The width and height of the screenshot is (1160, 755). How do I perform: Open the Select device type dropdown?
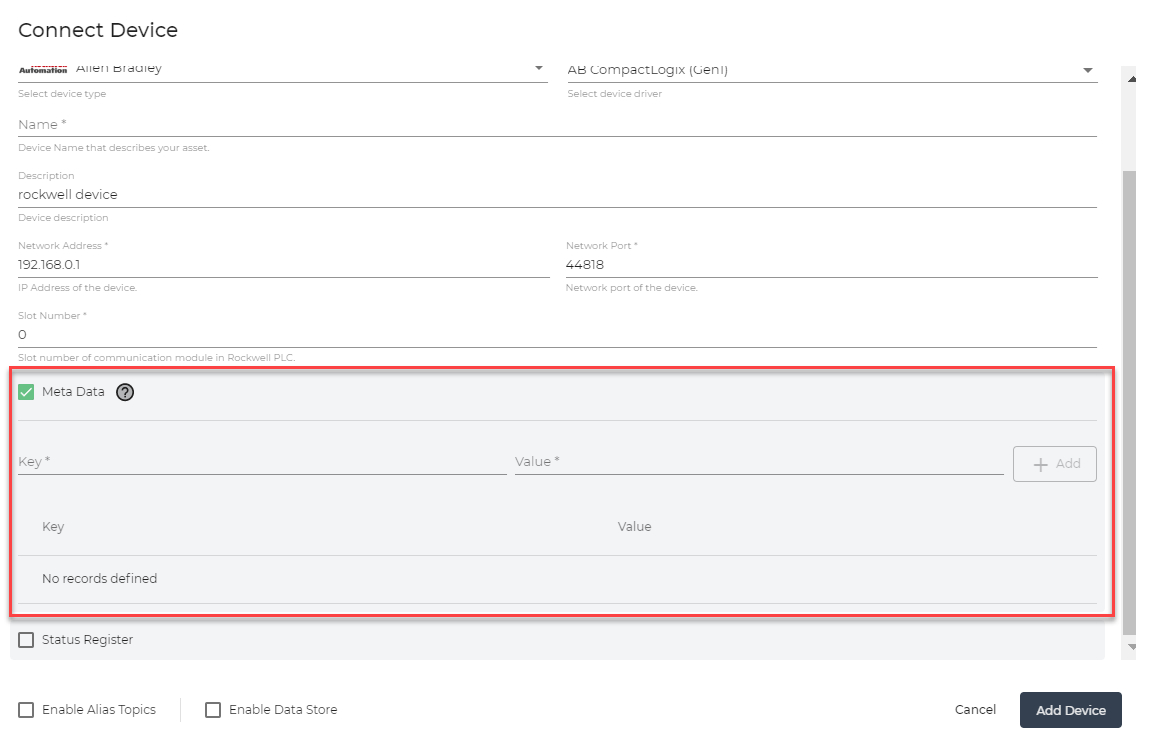(538, 68)
